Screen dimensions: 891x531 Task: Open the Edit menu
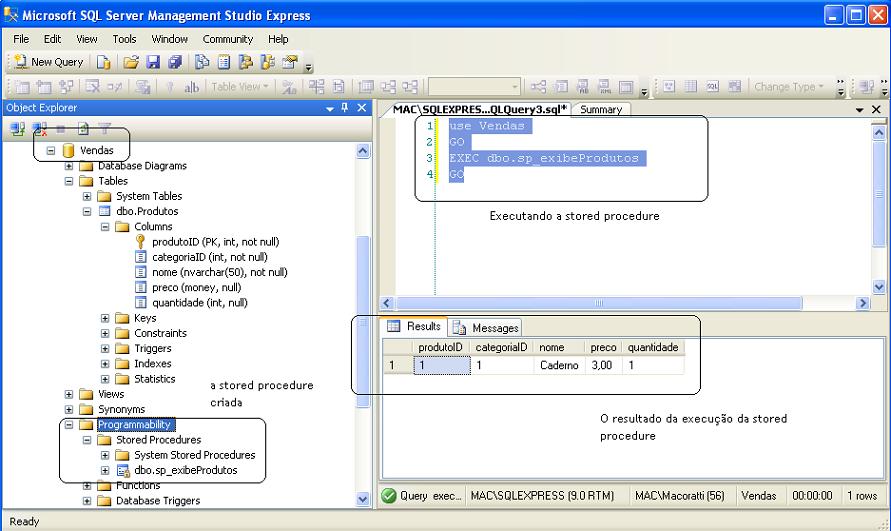tap(52, 39)
